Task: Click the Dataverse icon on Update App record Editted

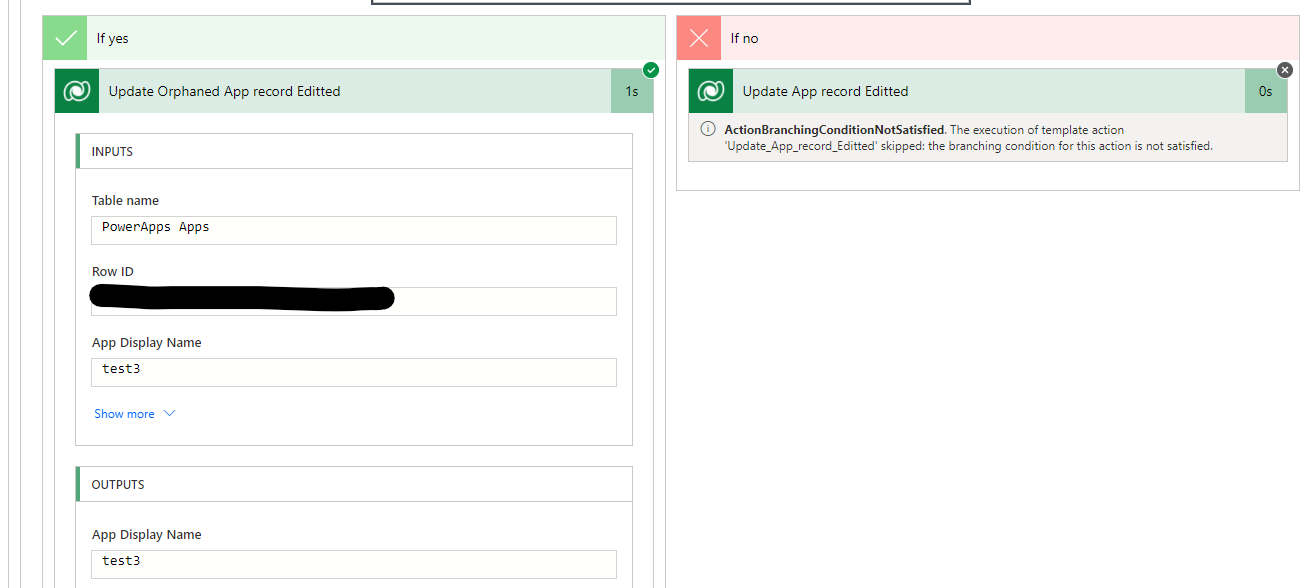Action: coord(711,91)
